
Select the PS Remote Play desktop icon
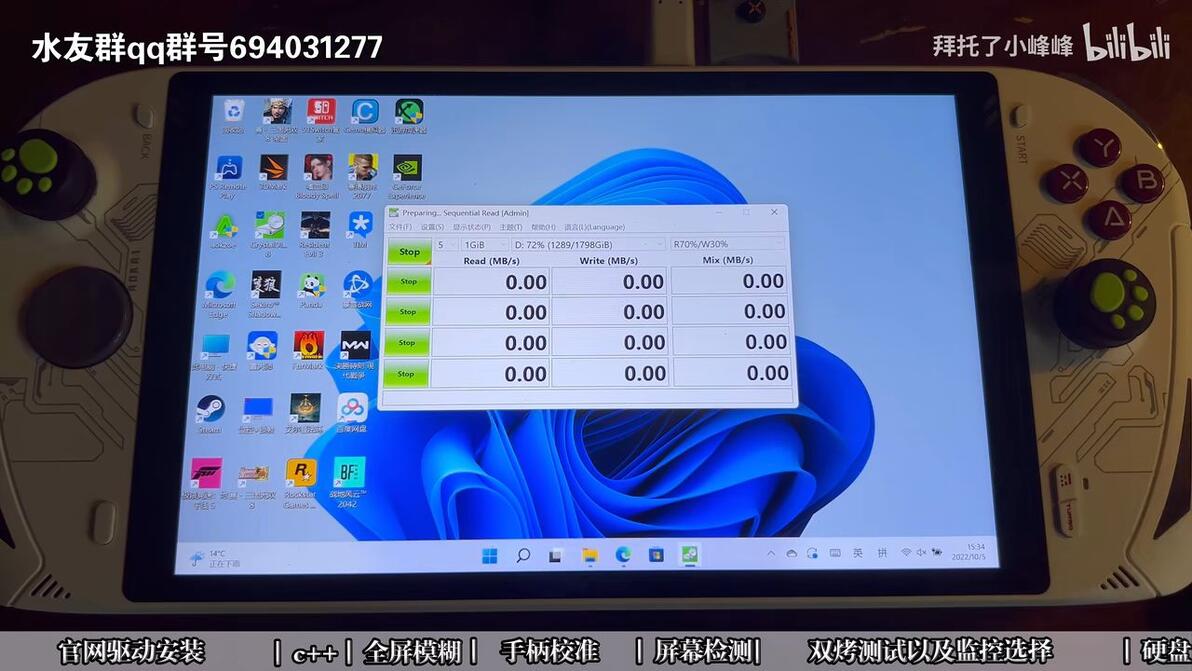pyautogui.click(x=228, y=177)
